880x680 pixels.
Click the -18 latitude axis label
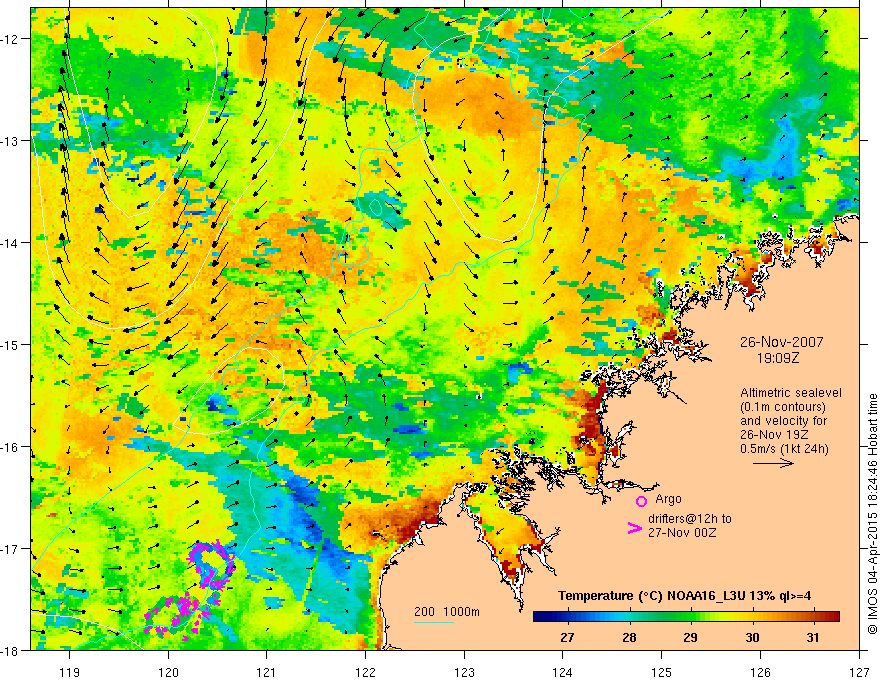(12, 650)
